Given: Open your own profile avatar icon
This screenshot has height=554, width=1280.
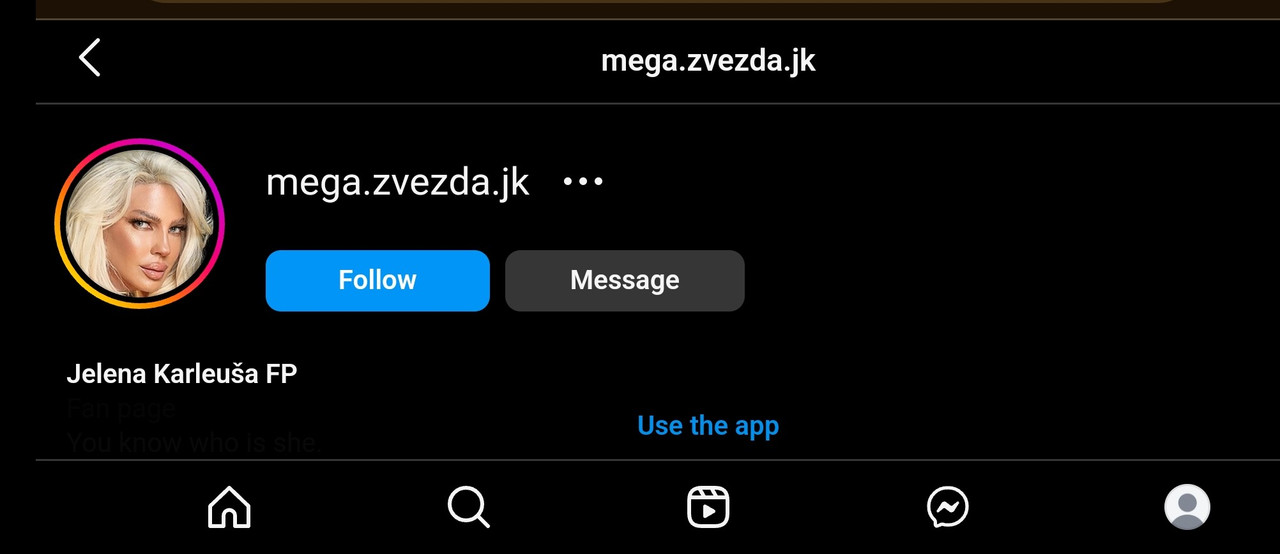Looking at the screenshot, I should [1187, 507].
